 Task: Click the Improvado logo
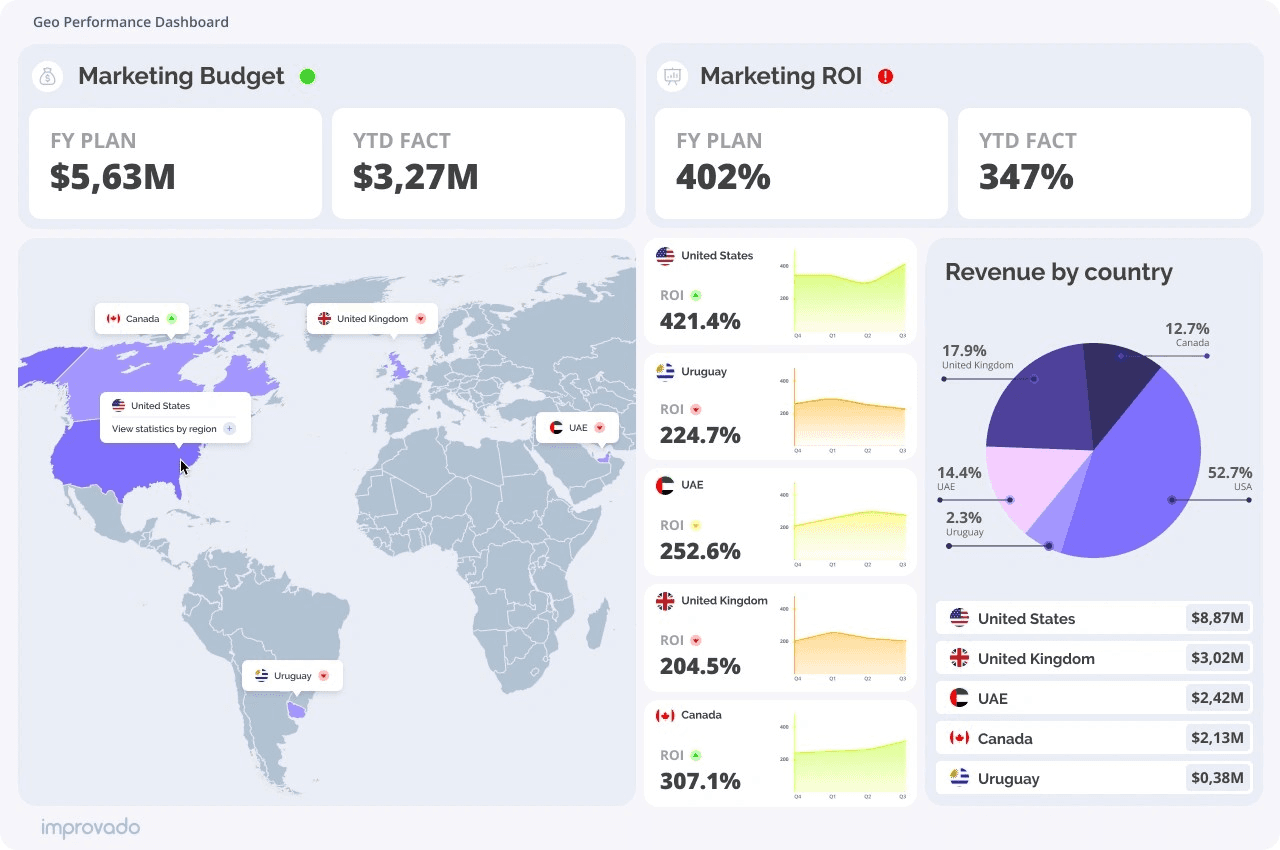point(90,827)
